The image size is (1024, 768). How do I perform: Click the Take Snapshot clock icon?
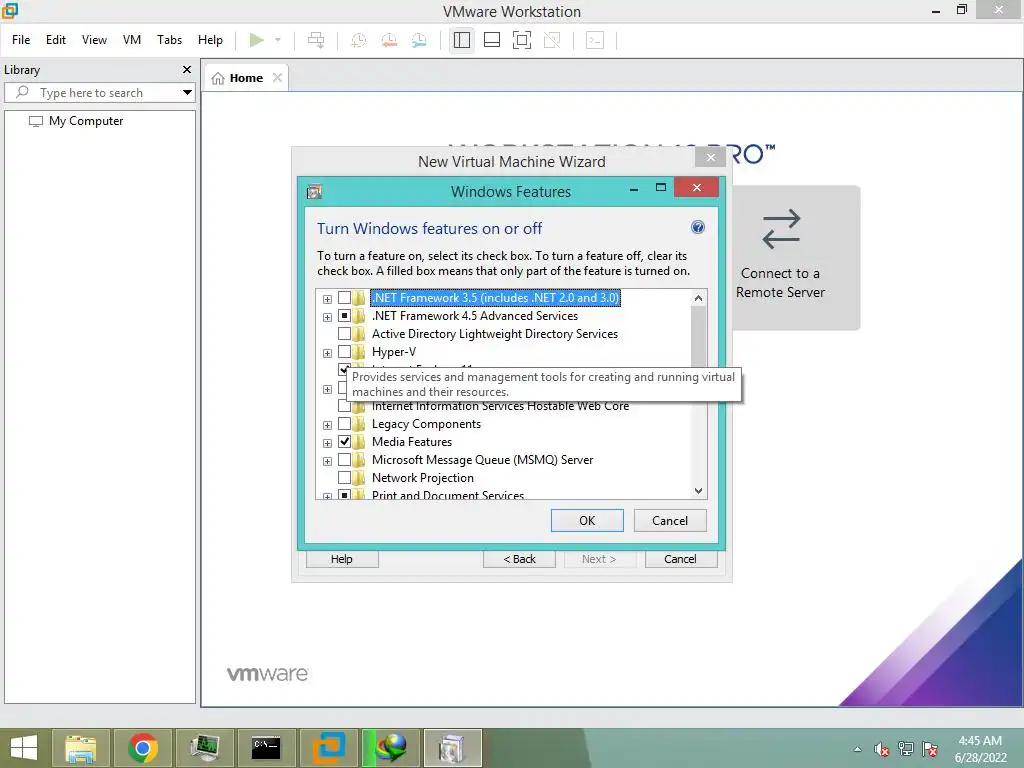pyautogui.click(x=359, y=40)
